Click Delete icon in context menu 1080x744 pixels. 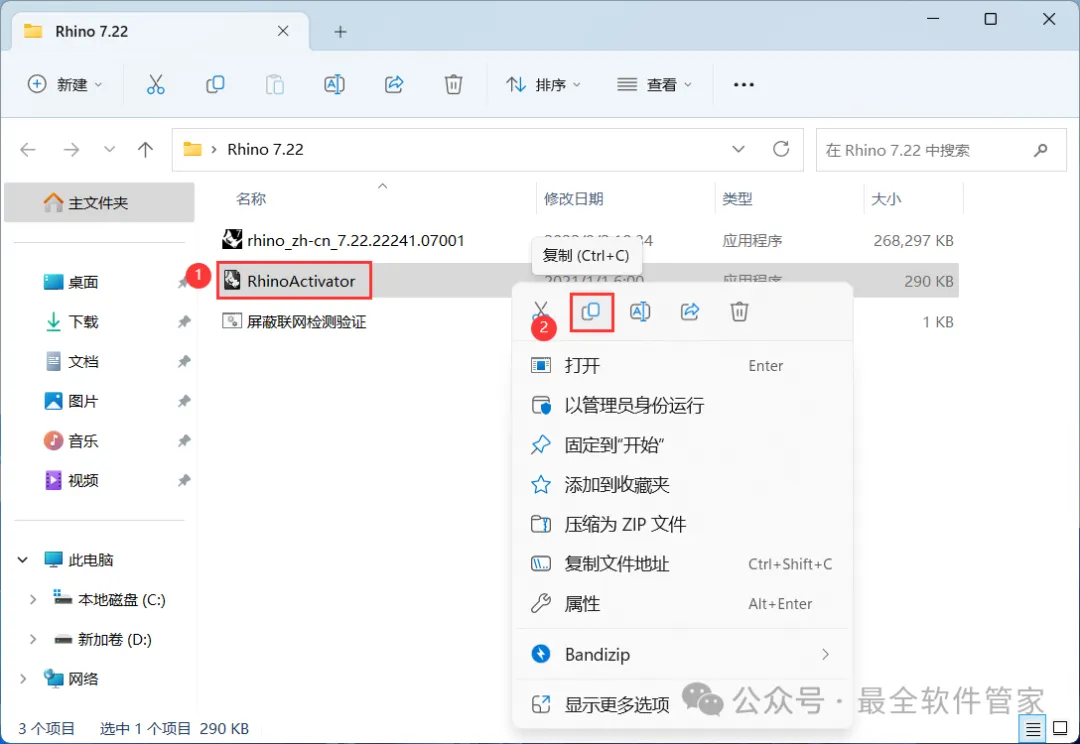739,311
